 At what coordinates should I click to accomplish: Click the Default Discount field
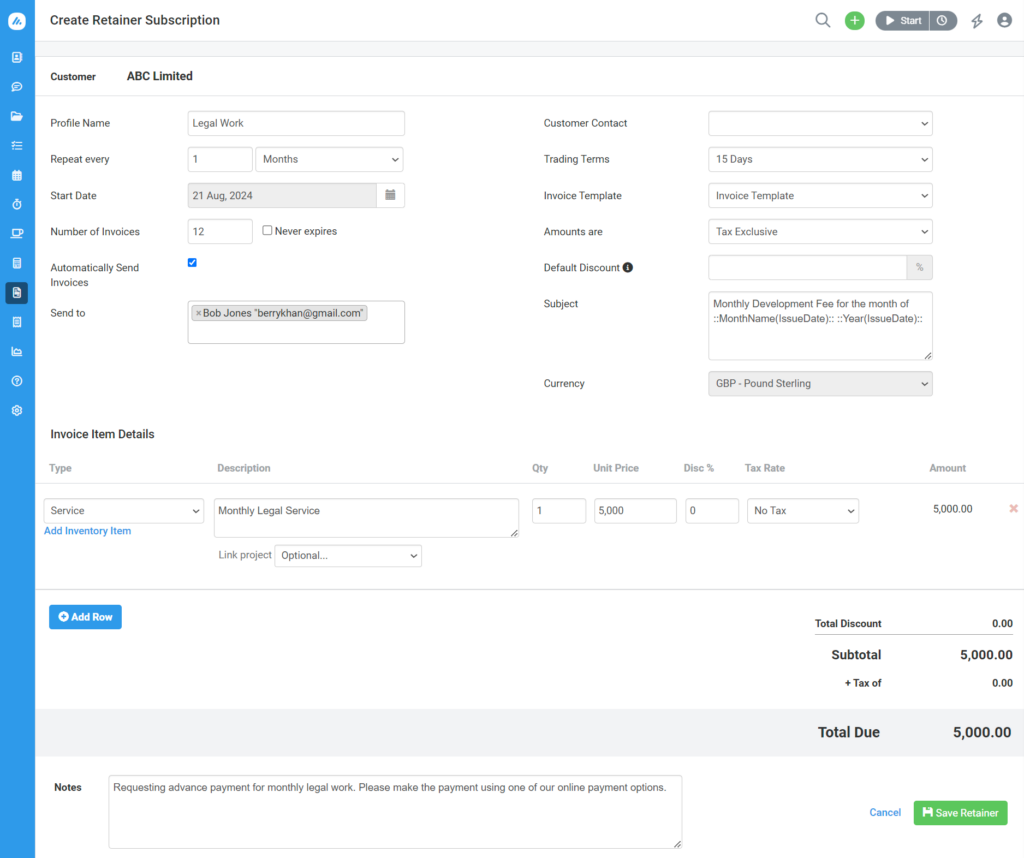coord(808,267)
